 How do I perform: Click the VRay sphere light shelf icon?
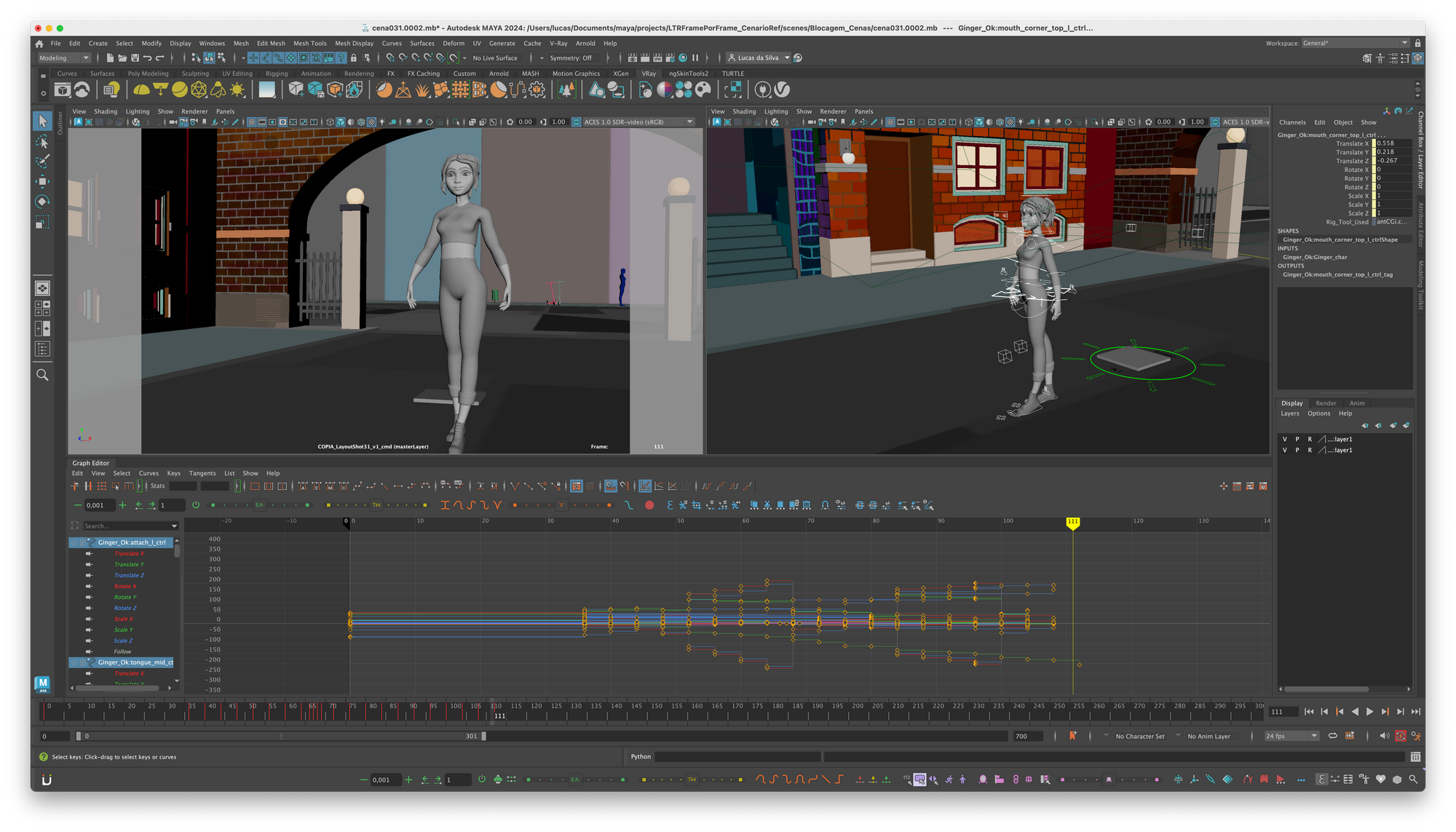pyautogui.click(x=179, y=90)
